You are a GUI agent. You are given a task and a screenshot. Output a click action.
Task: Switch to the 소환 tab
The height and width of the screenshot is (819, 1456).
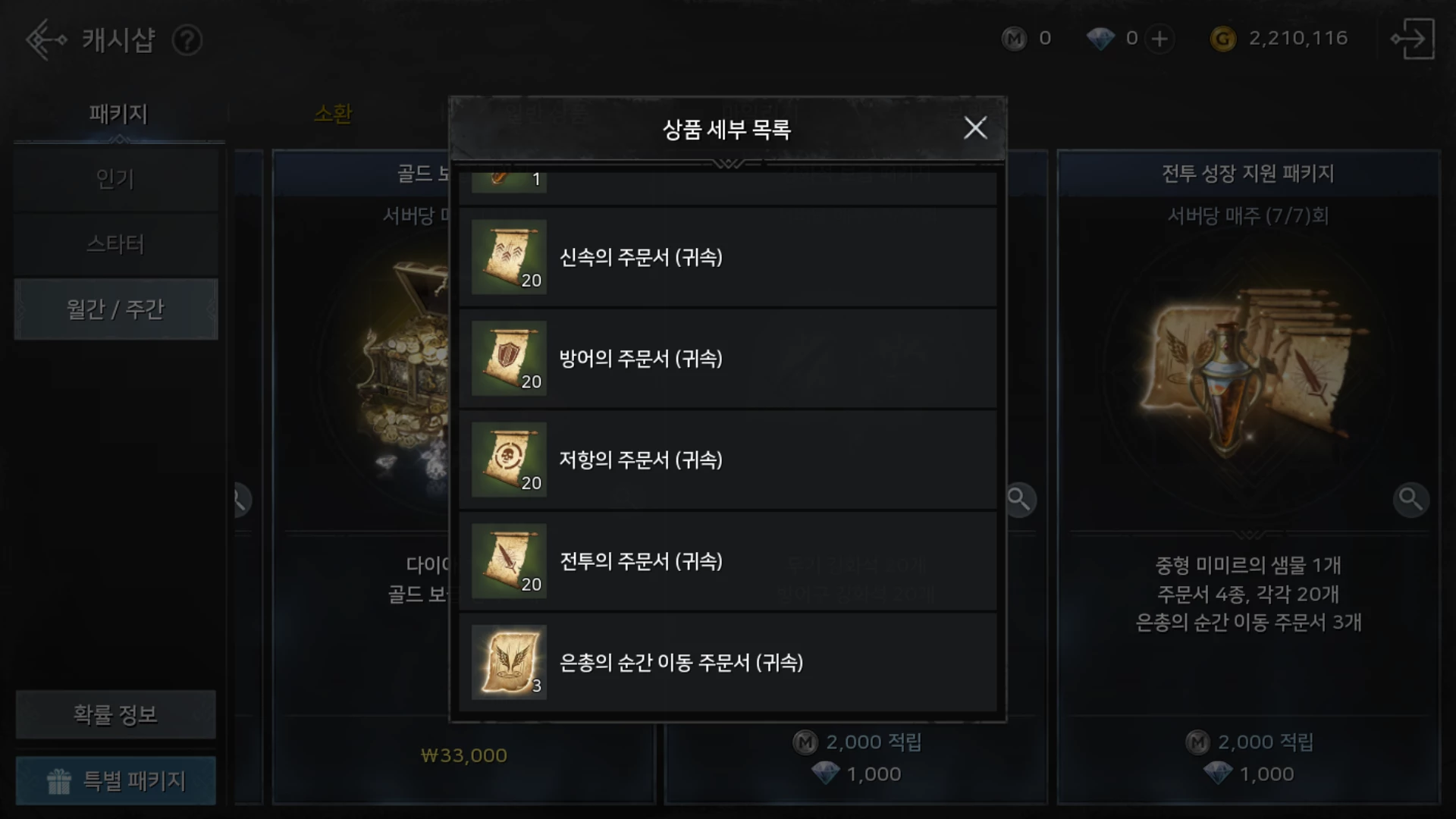(333, 114)
